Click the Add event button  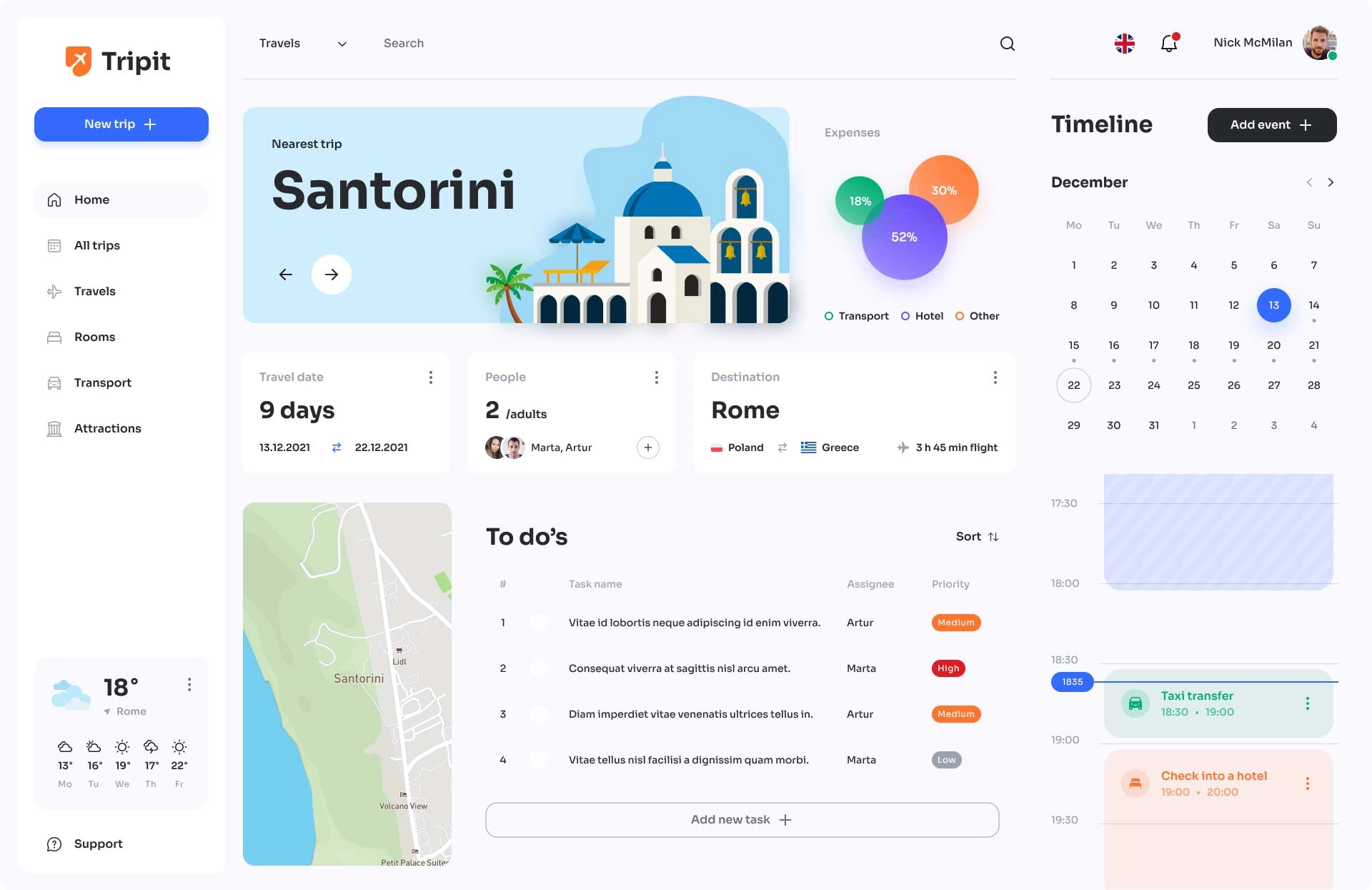pyautogui.click(x=1270, y=124)
